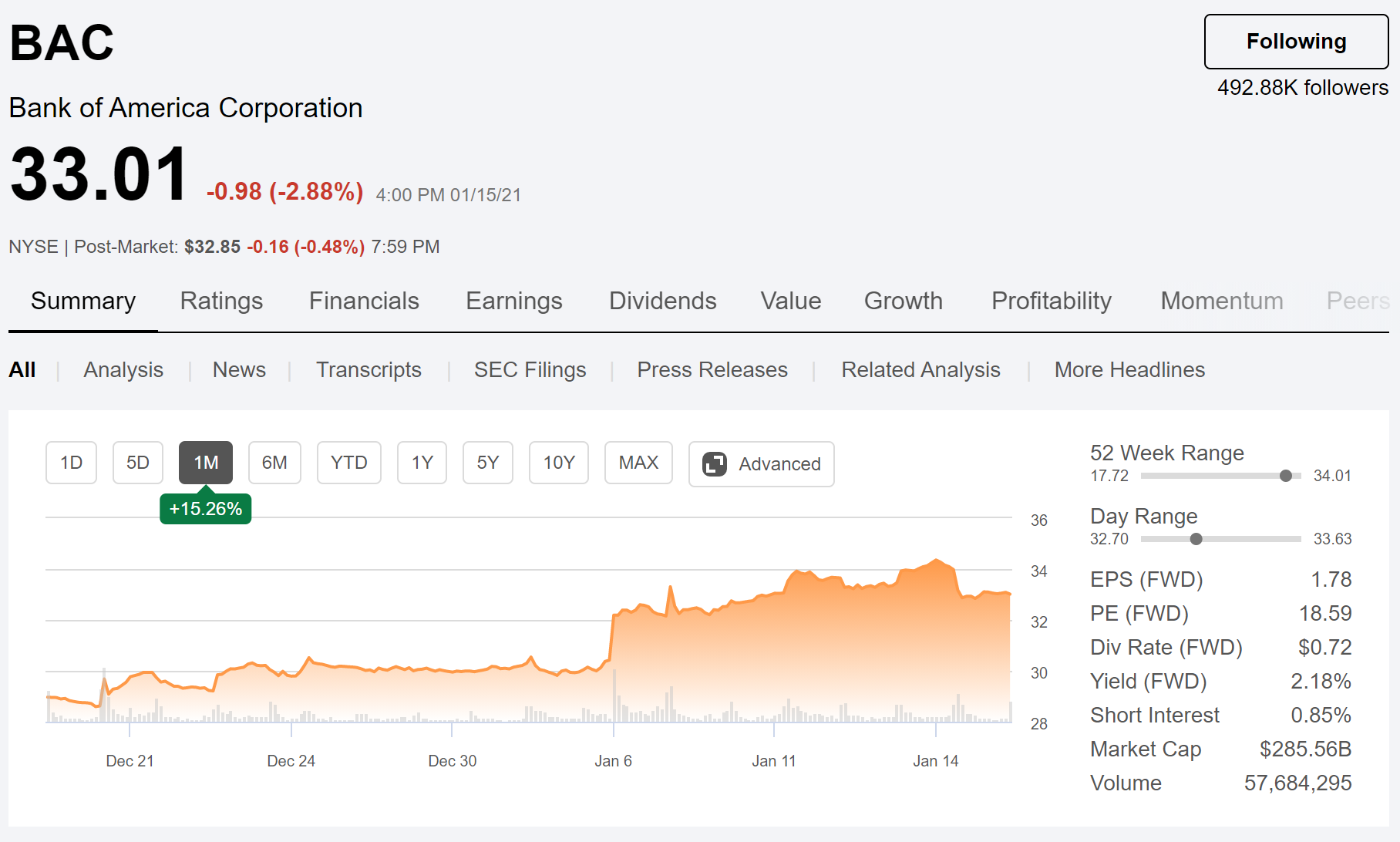This screenshot has width=1400, height=842.
Task: Click More Headlines
Action: 1129,370
